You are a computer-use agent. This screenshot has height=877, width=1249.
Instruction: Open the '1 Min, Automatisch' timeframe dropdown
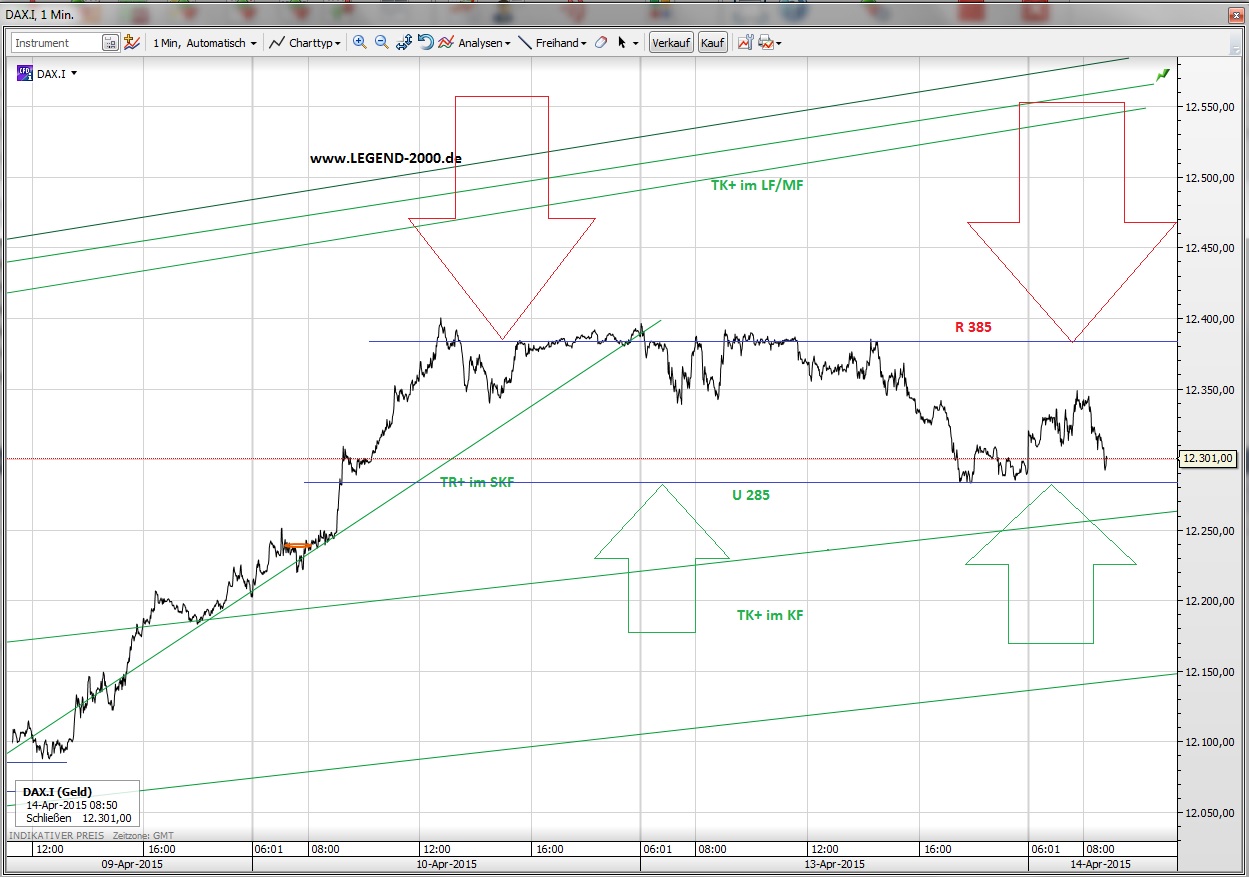pos(203,42)
